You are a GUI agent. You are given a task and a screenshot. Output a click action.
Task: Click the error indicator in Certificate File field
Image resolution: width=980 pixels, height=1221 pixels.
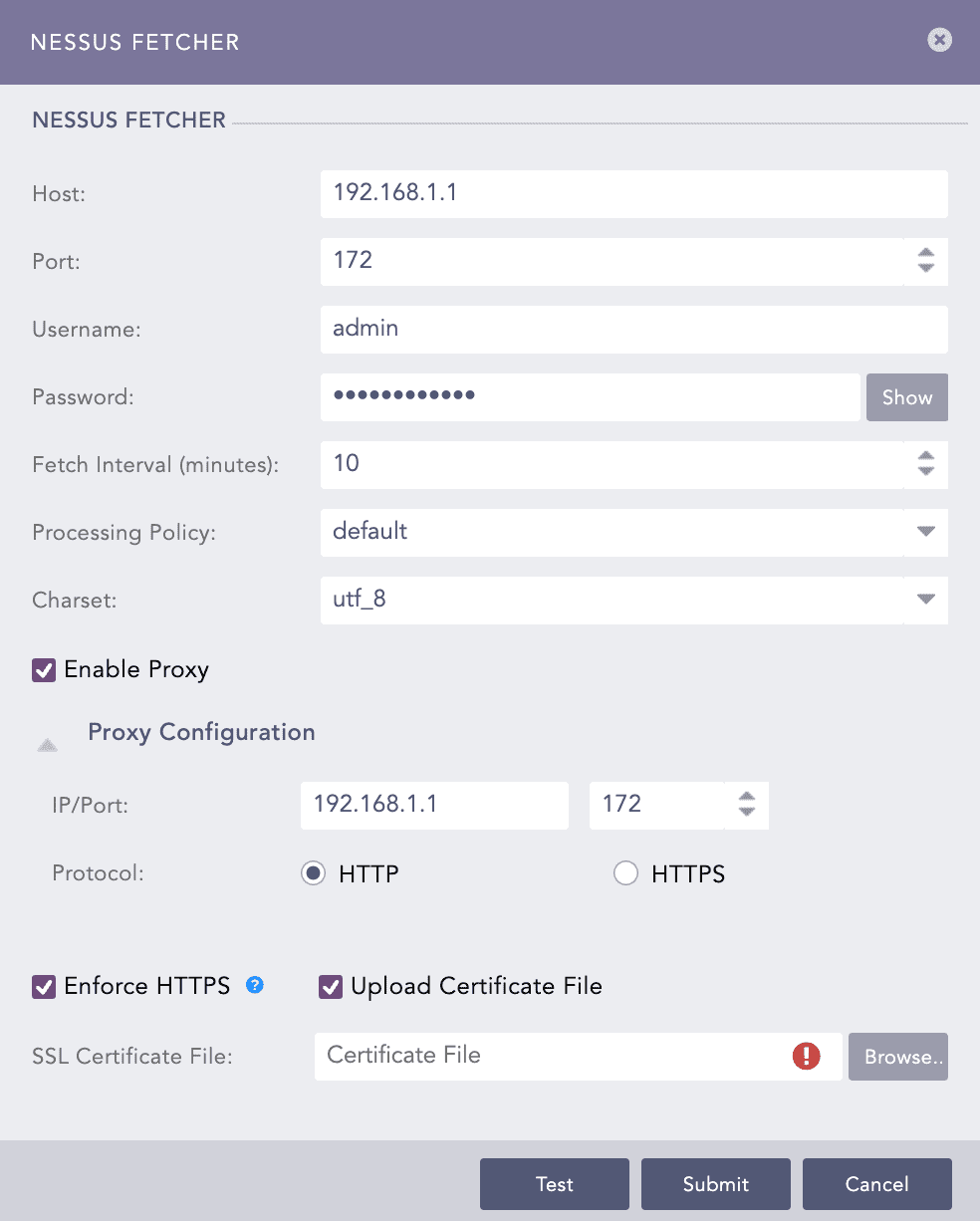(x=807, y=1056)
